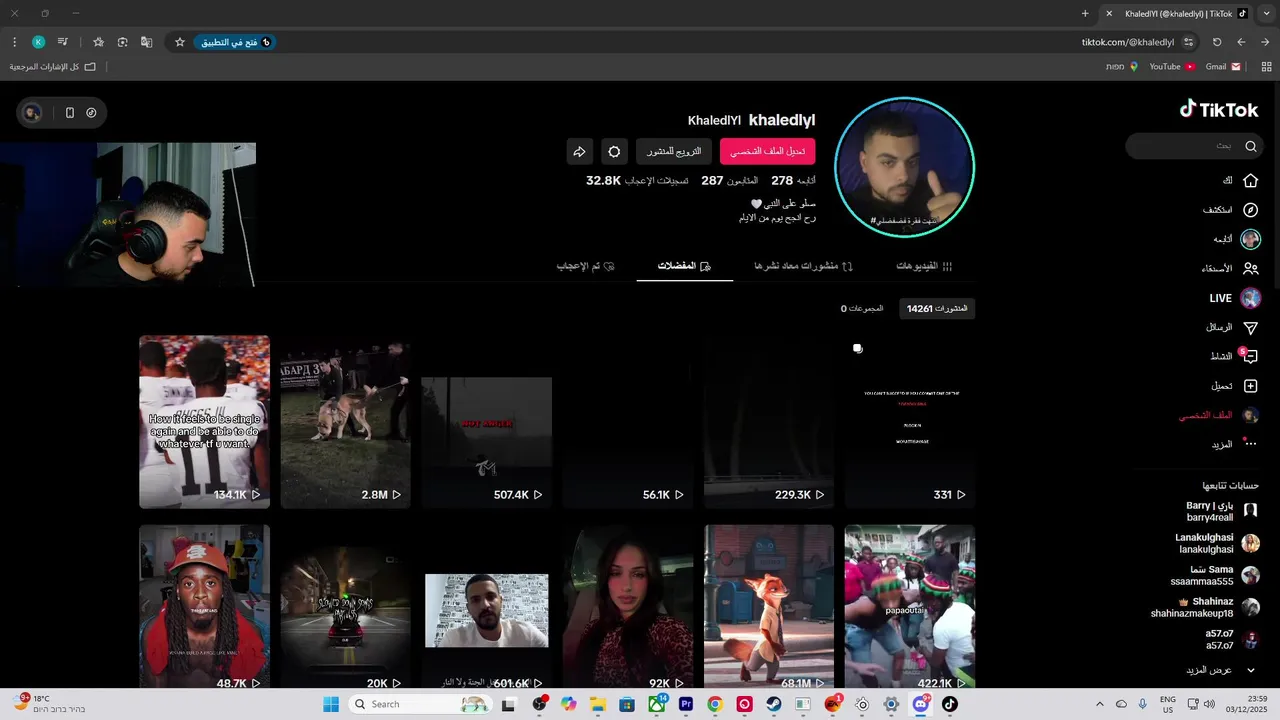Click the TikTok sidebar search field
Image resolution: width=1280 pixels, height=720 pixels.
(1193, 146)
